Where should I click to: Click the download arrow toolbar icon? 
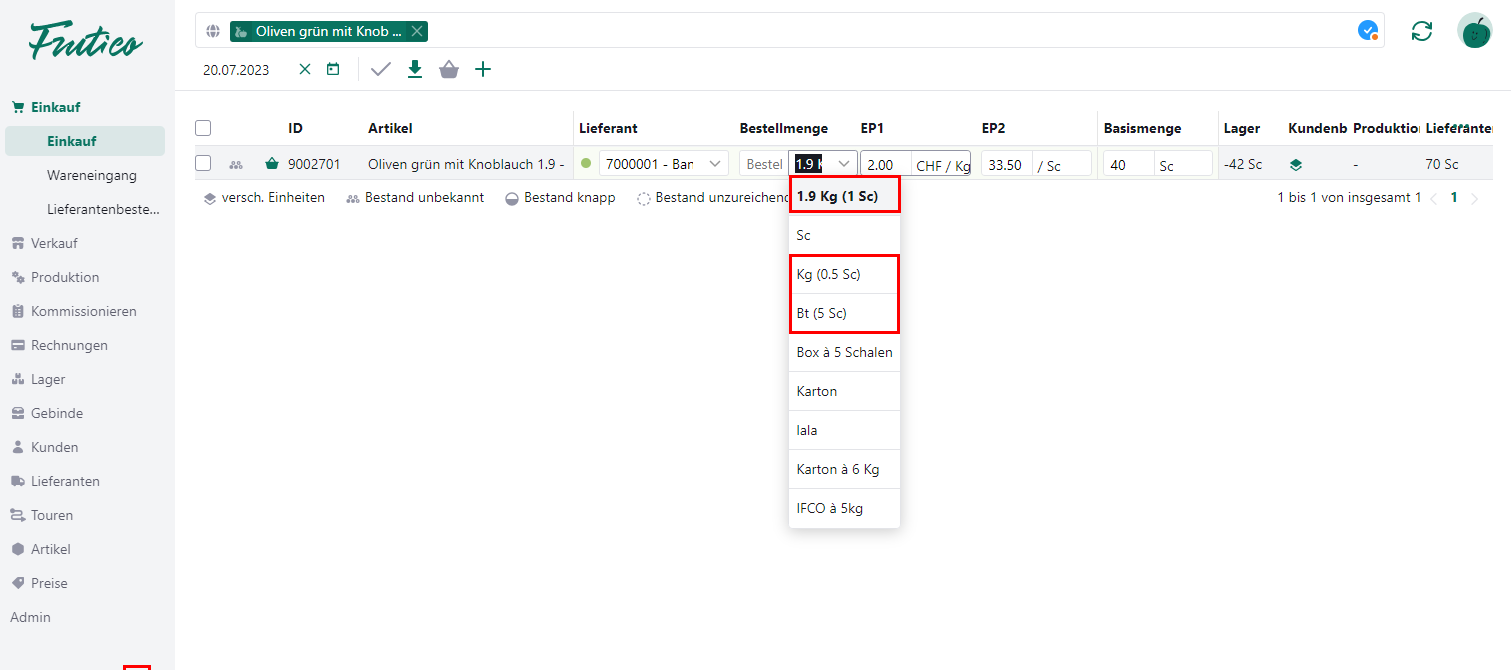click(415, 69)
